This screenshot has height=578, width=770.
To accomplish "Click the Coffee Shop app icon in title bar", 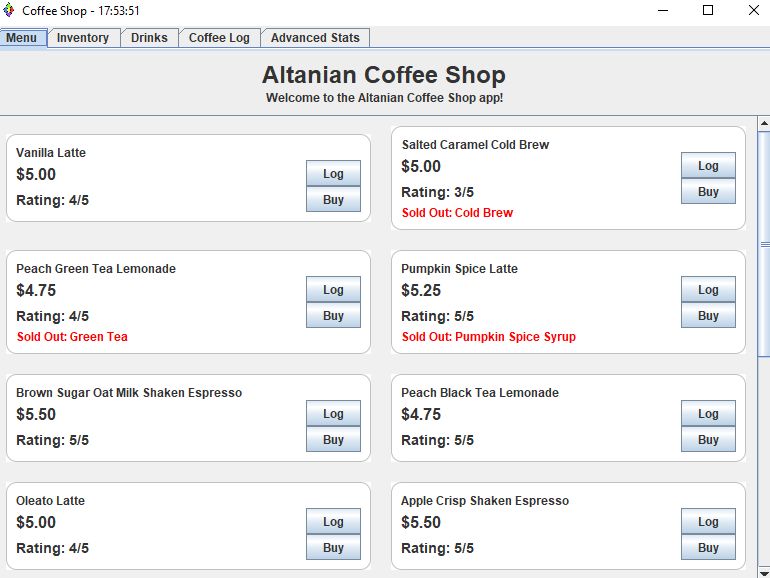I will tap(9, 10).
